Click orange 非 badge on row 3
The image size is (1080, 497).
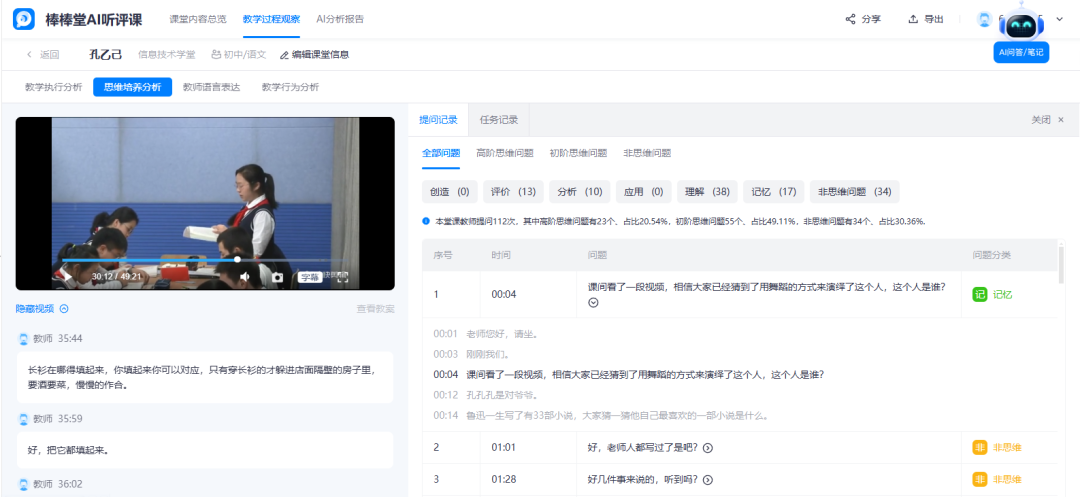[x=979, y=479]
